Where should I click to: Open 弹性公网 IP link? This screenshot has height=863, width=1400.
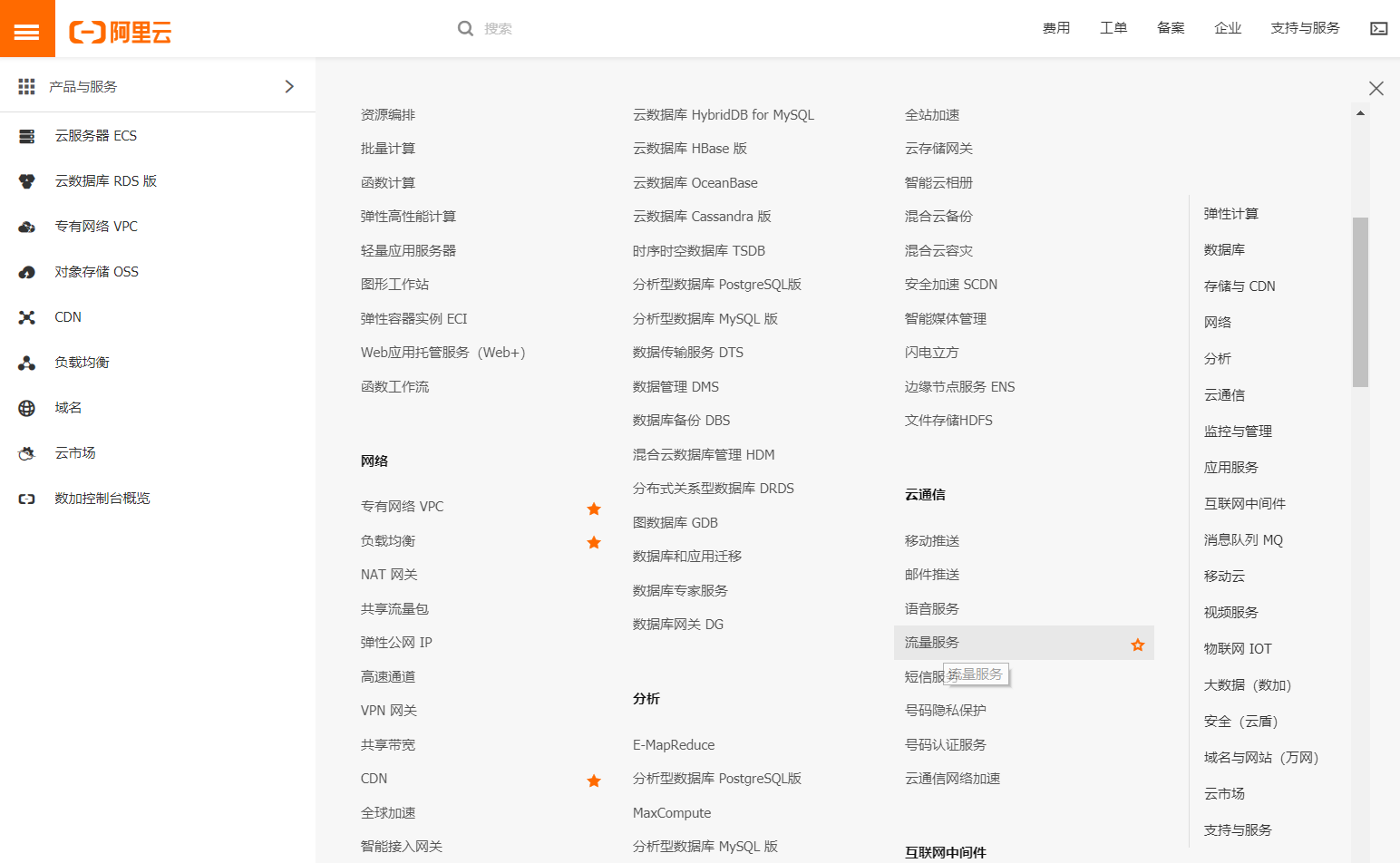pos(396,643)
